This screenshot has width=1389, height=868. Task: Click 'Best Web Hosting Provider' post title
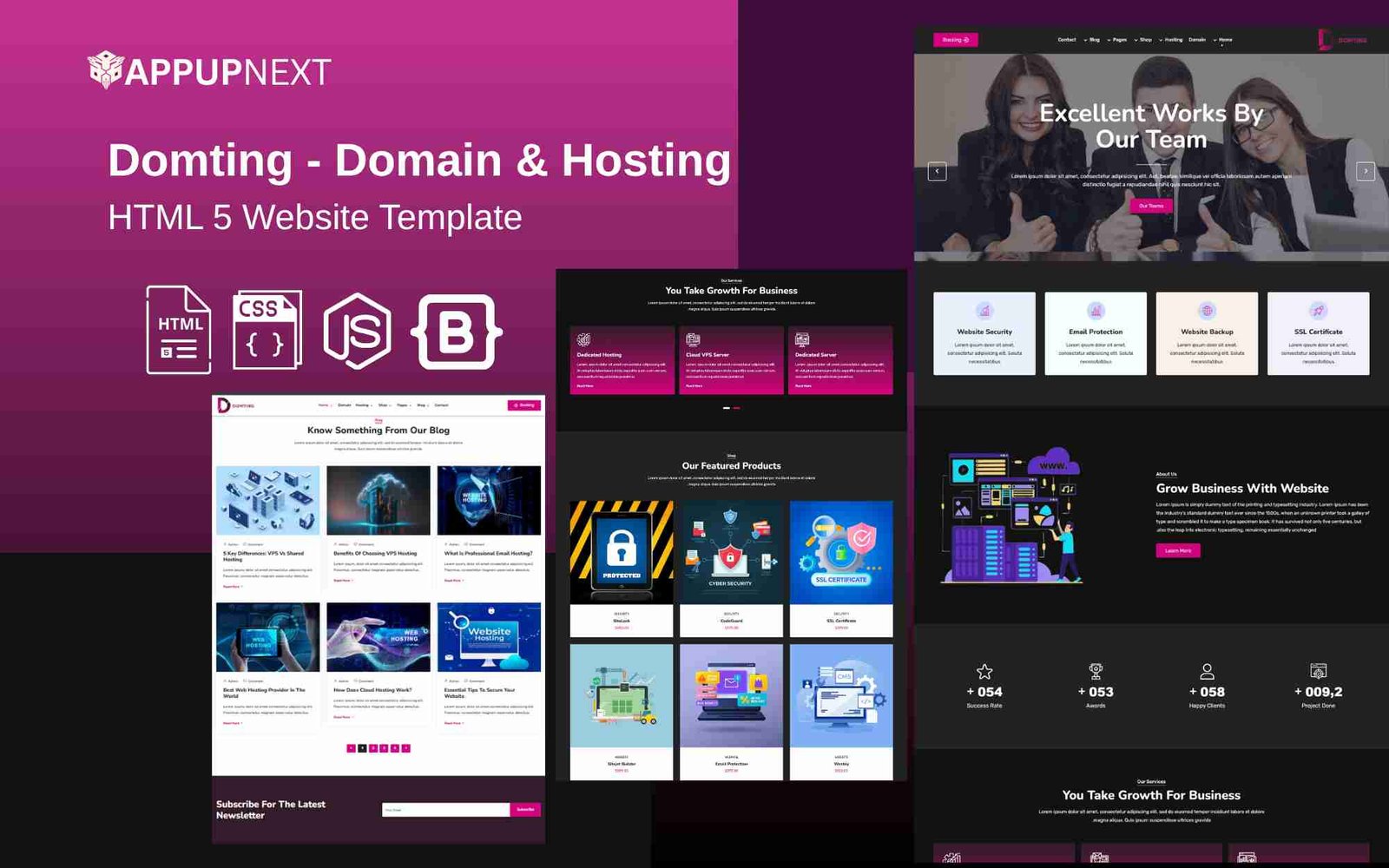coord(264,693)
